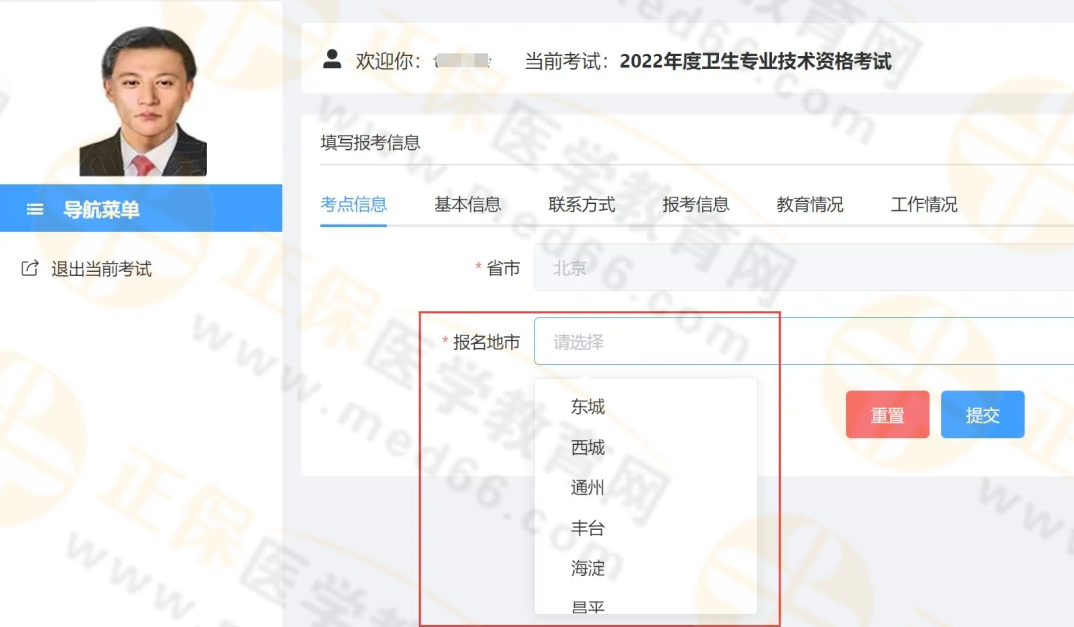Switch to the 基本信息 tab
The width and height of the screenshot is (1074, 627).
(x=465, y=204)
